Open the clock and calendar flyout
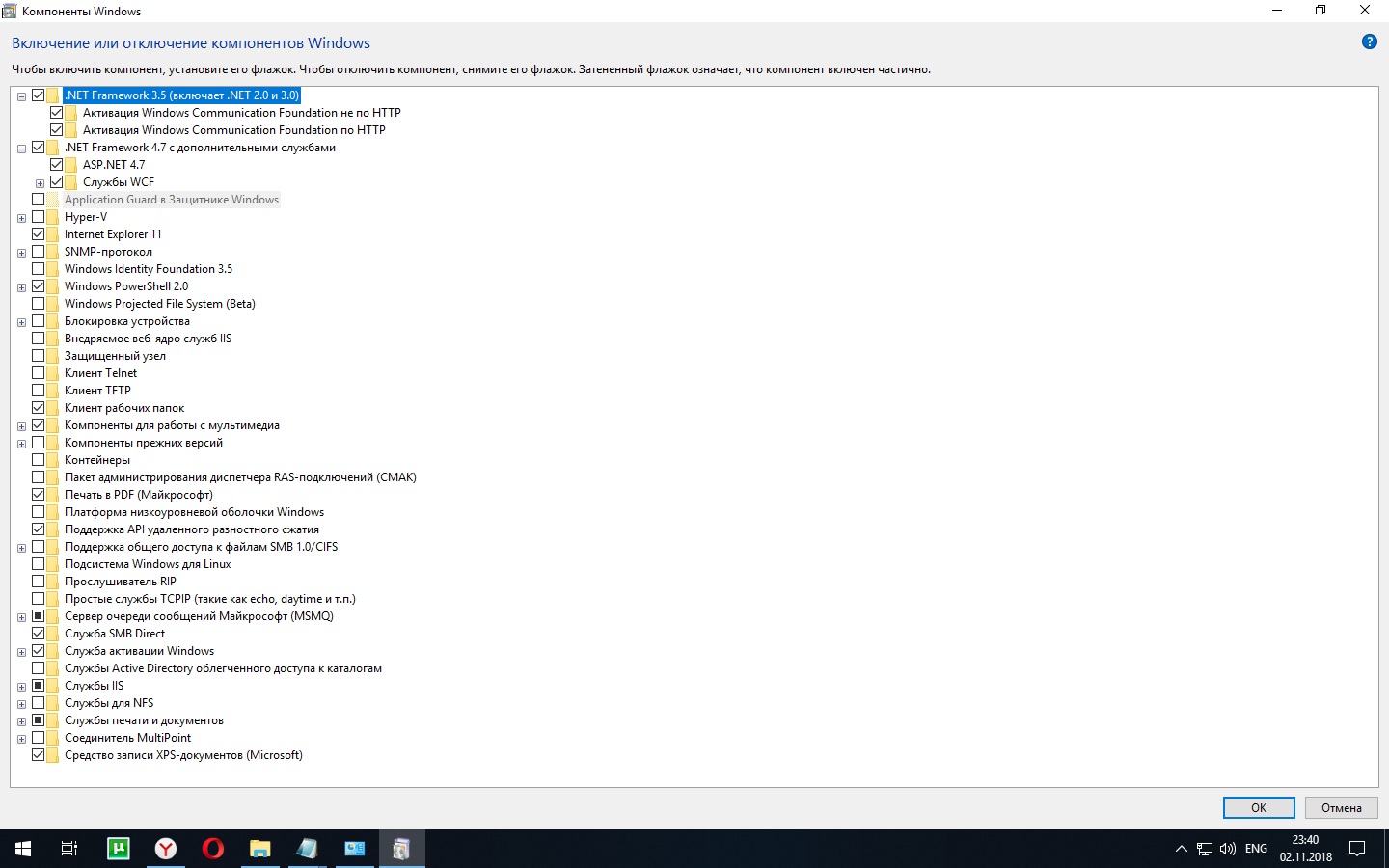Image resolution: width=1389 pixels, height=868 pixels. pos(1306,849)
